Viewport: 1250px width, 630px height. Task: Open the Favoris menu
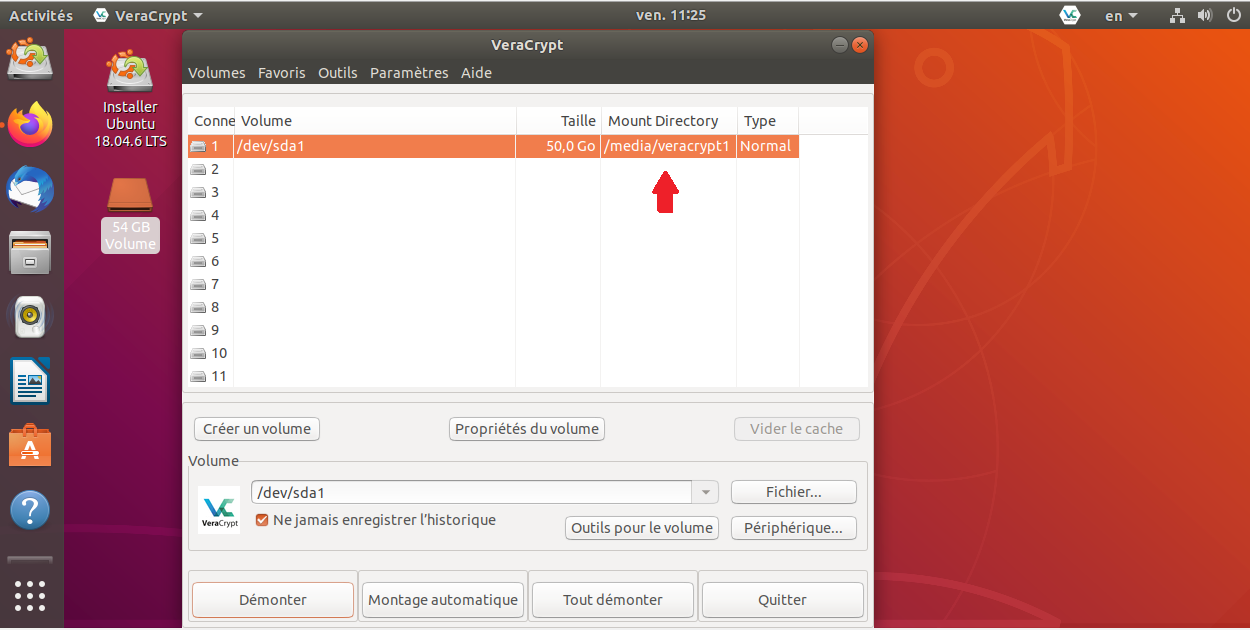pyautogui.click(x=282, y=73)
